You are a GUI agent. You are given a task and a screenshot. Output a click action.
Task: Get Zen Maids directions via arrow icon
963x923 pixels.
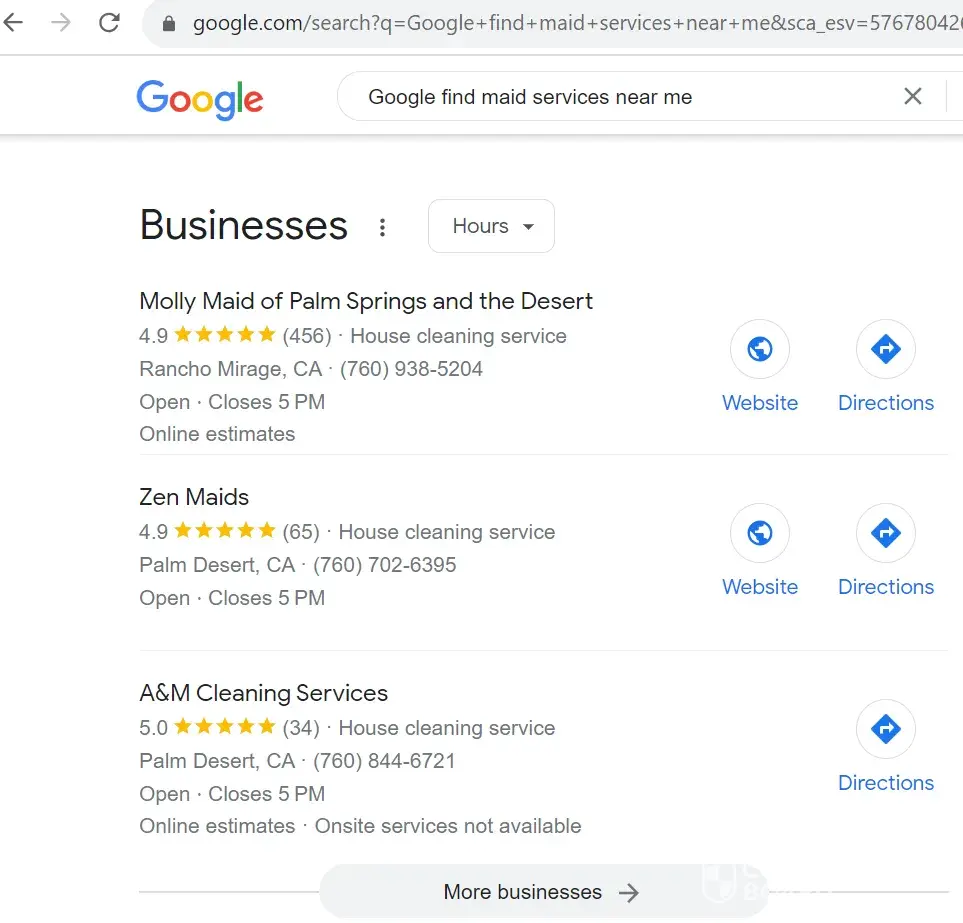click(886, 533)
